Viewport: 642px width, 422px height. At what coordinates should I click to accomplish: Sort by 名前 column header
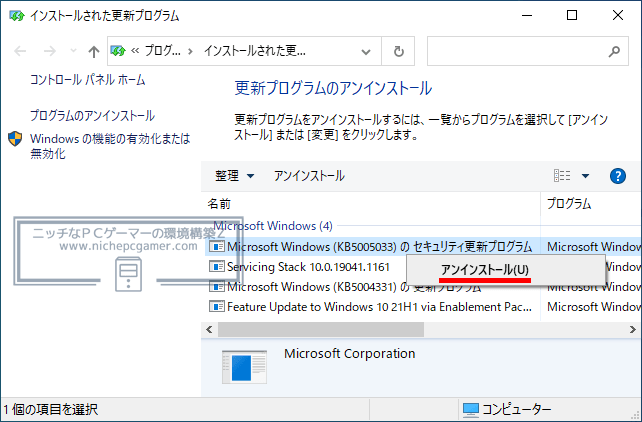(371, 203)
